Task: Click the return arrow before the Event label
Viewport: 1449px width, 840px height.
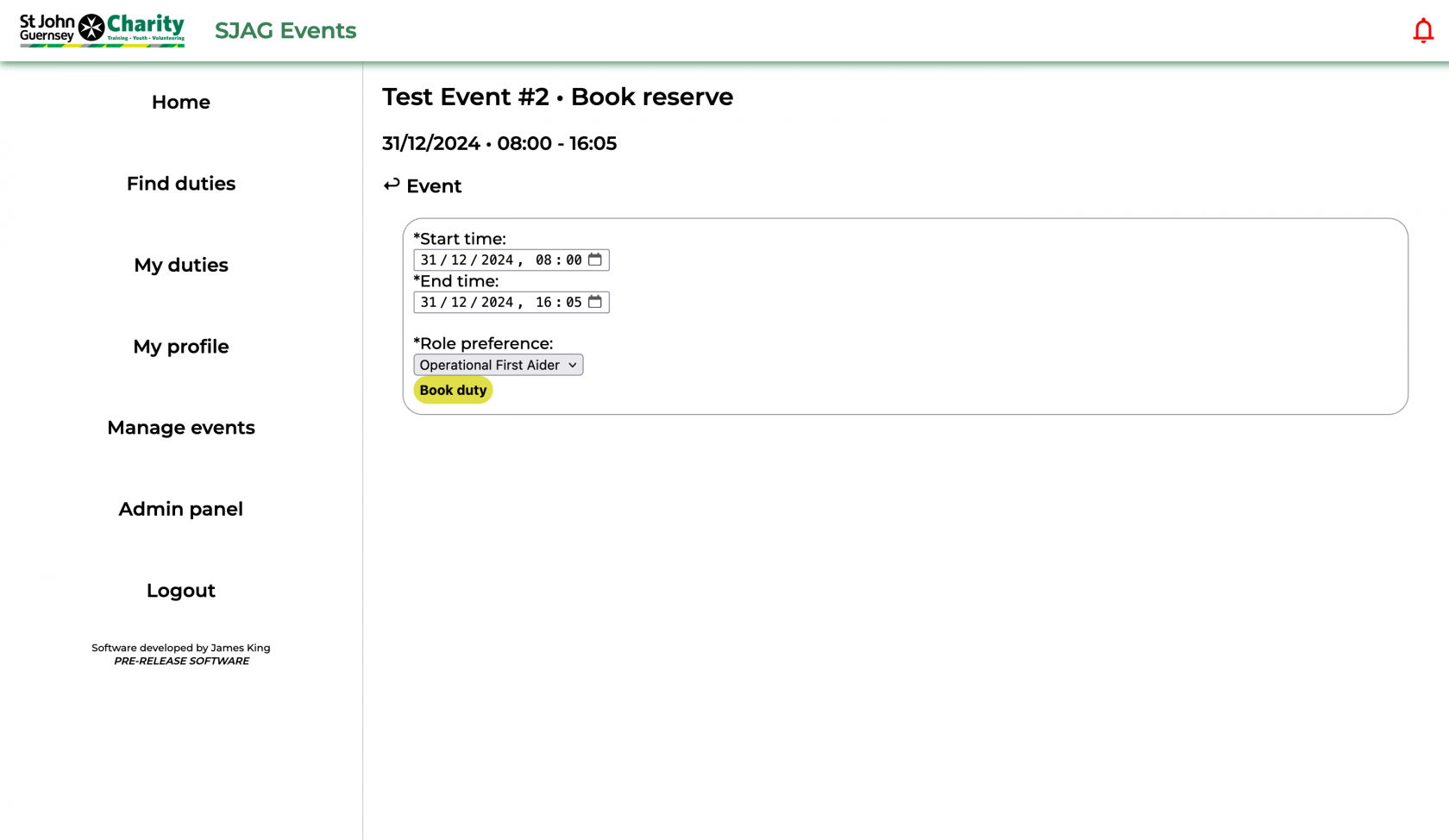Action: 392,185
